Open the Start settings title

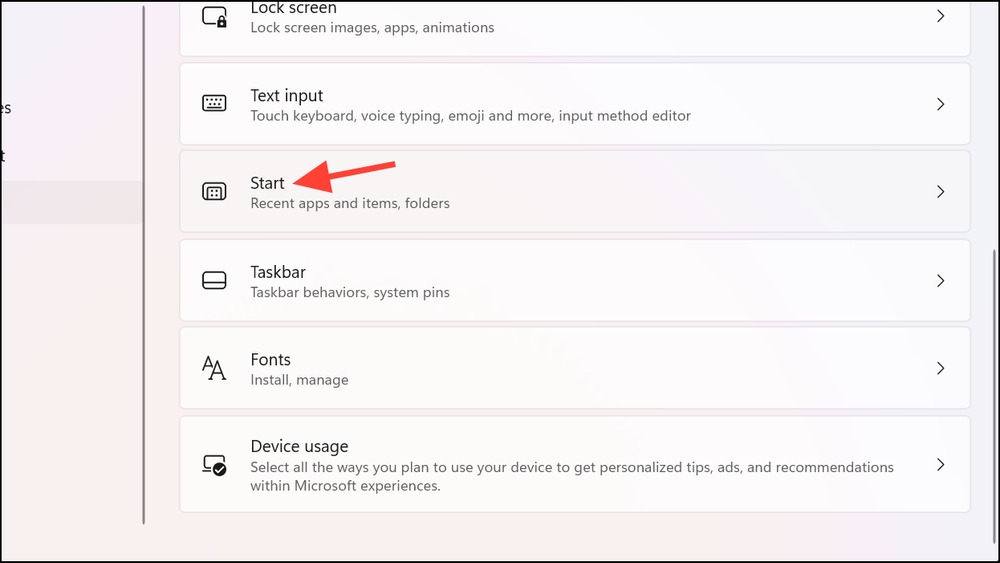pyautogui.click(x=267, y=183)
